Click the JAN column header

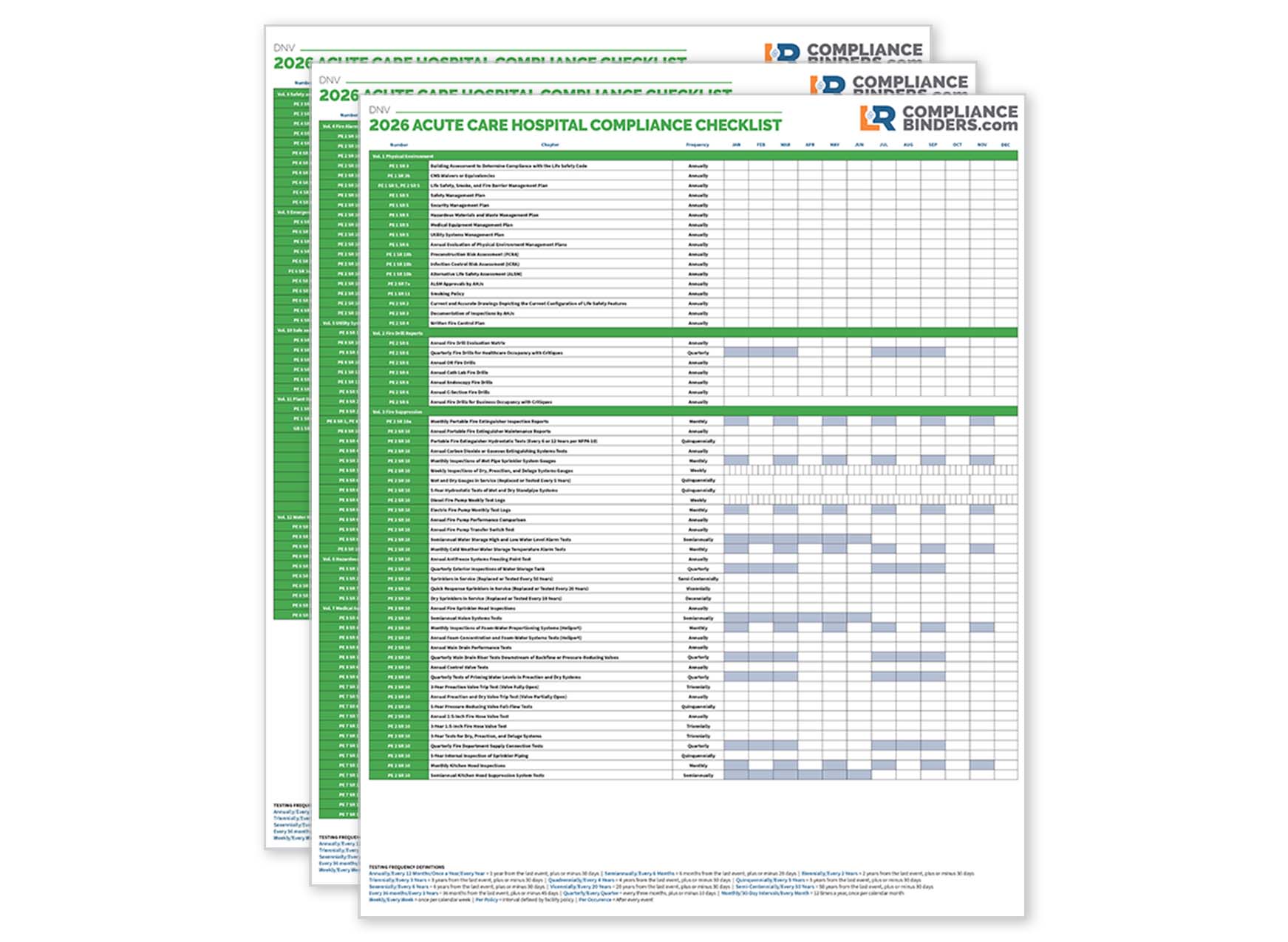point(736,145)
